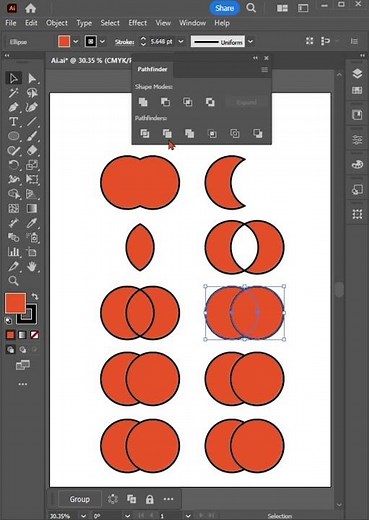Open the Search magnifier in title bar

click(x=251, y=8)
